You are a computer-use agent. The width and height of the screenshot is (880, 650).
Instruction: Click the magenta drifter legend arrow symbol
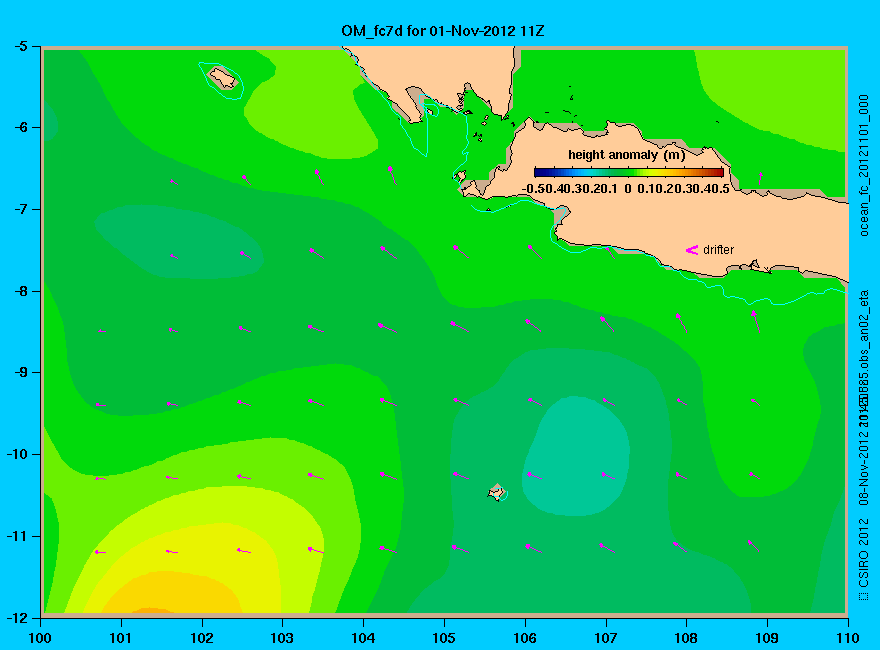pyautogui.click(x=692, y=250)
